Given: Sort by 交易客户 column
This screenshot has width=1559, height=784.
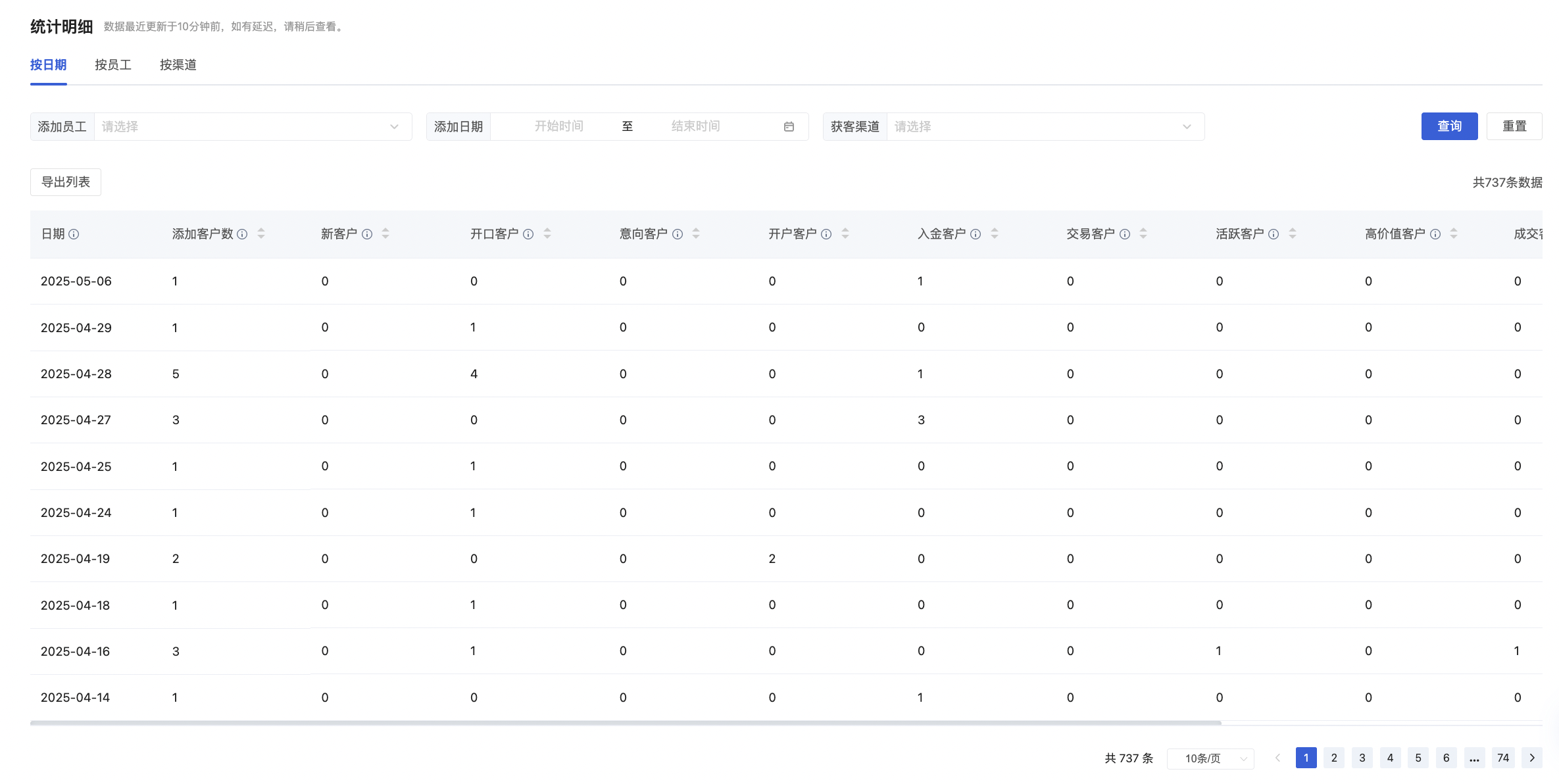Looking at the screenshot, I should (x=1143, y=233).
